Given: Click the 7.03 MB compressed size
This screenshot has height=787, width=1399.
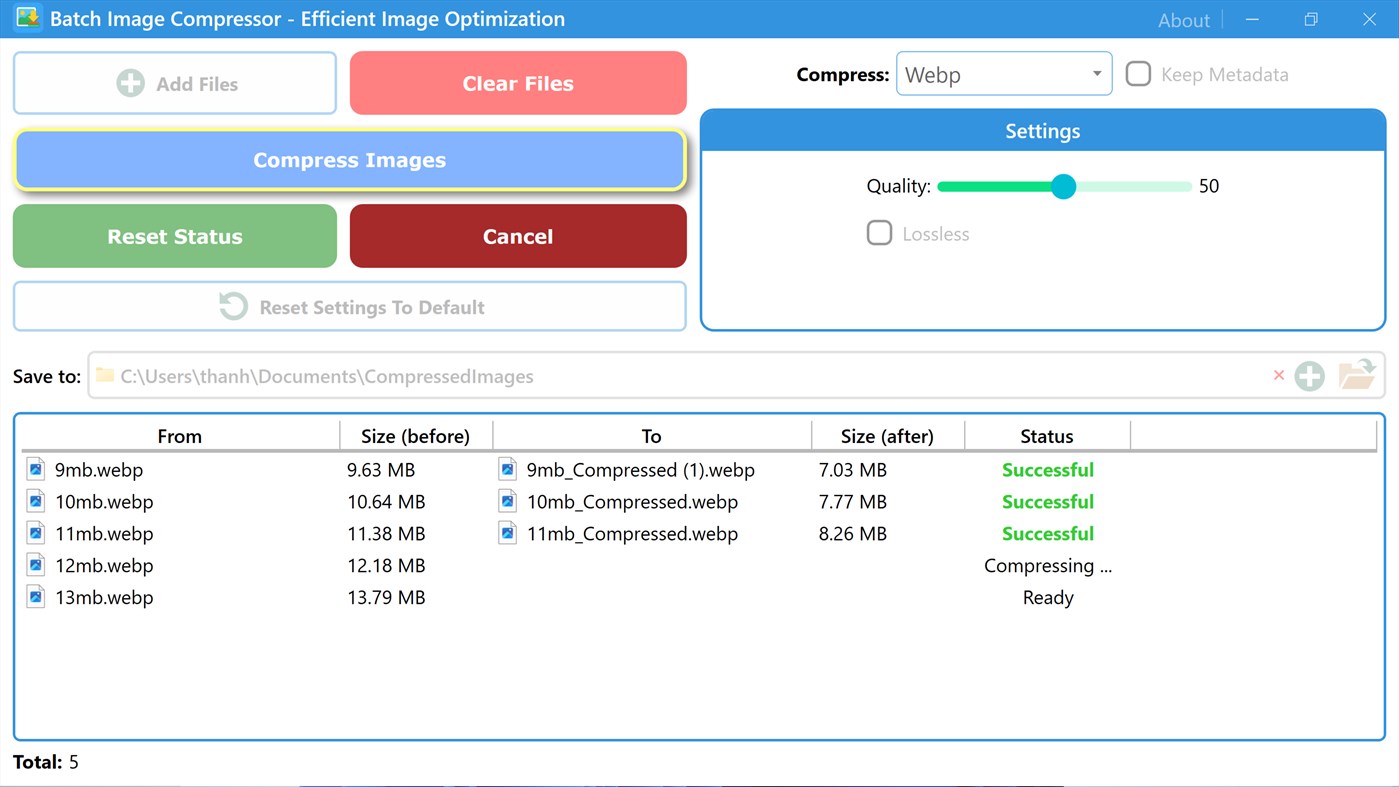Looking at the screenshot, I should [853, 470].
